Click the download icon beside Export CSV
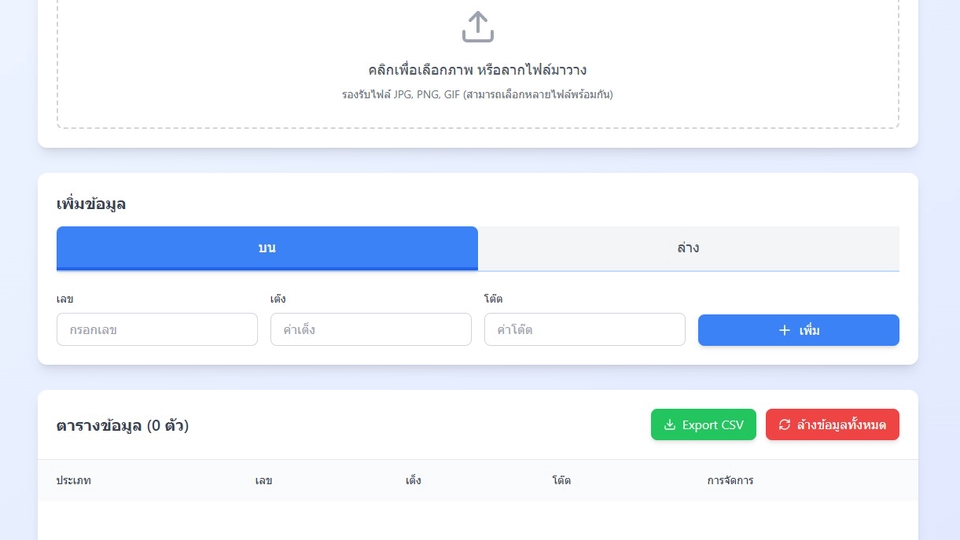The height and width of the screenshot is (540, 960). pos(670,425)
